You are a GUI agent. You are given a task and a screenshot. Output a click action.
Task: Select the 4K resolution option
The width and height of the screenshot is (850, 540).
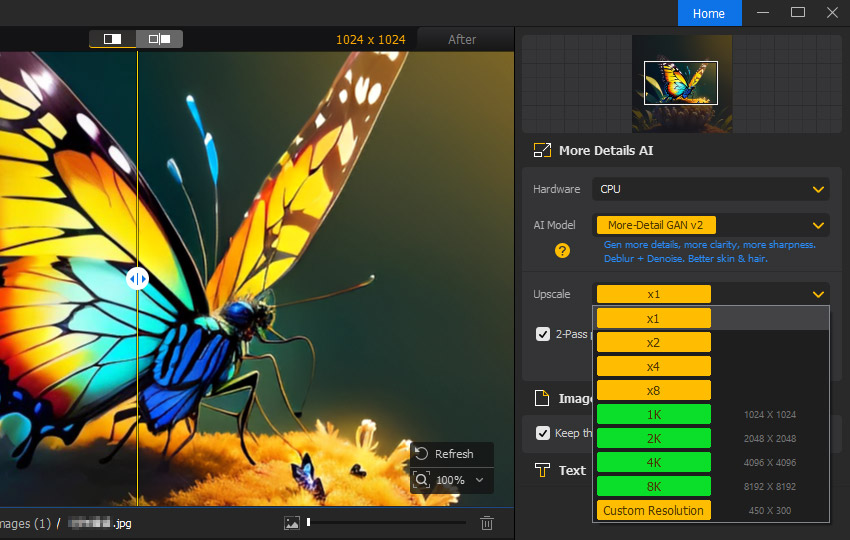(x=654, y=462)
